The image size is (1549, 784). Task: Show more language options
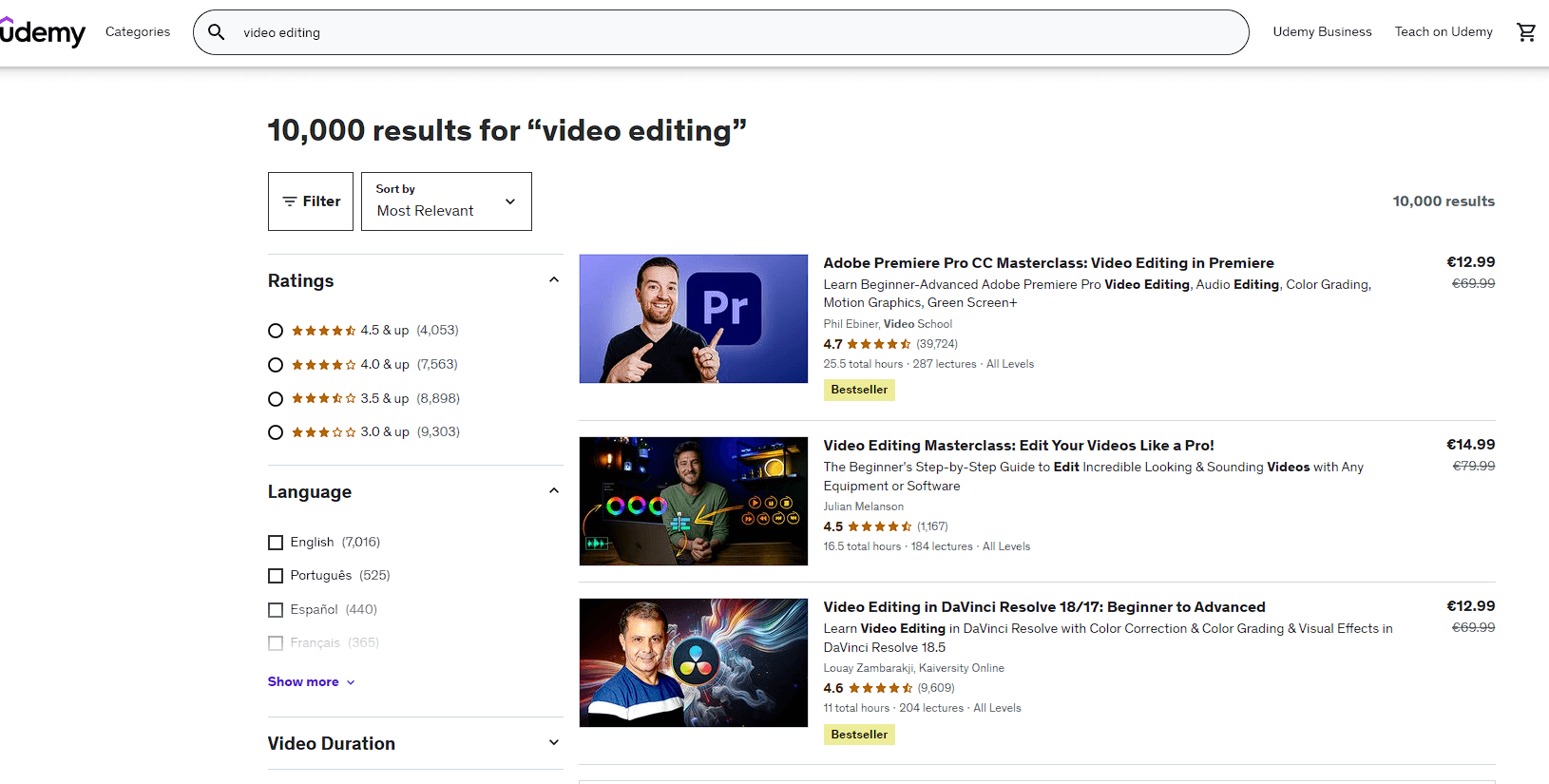point(312,681)
